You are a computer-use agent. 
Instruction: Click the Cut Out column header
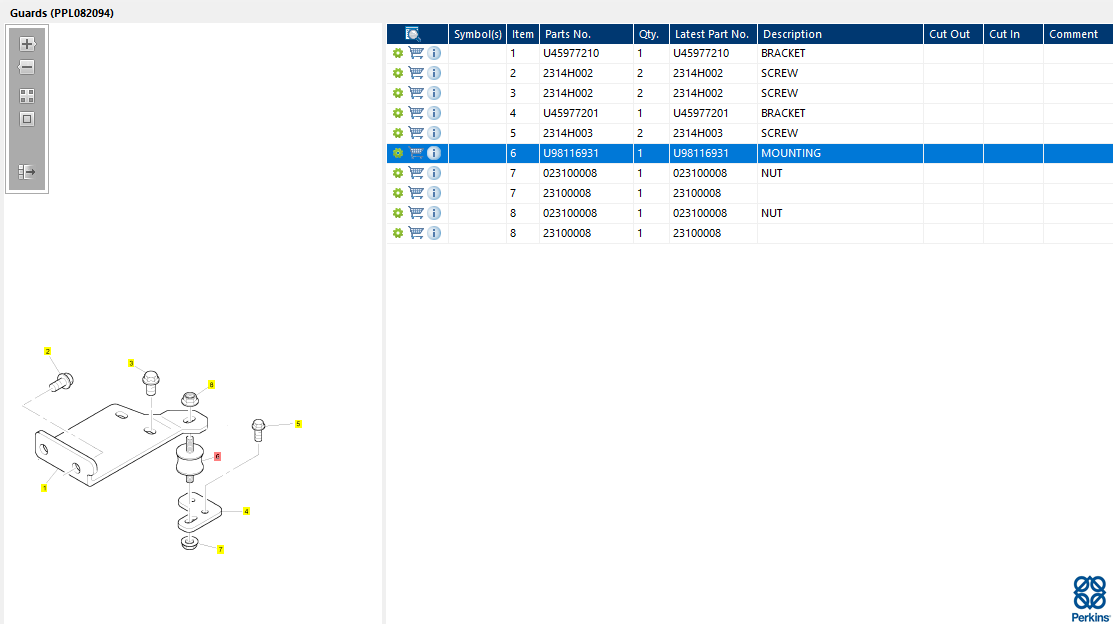pos(953,34)
